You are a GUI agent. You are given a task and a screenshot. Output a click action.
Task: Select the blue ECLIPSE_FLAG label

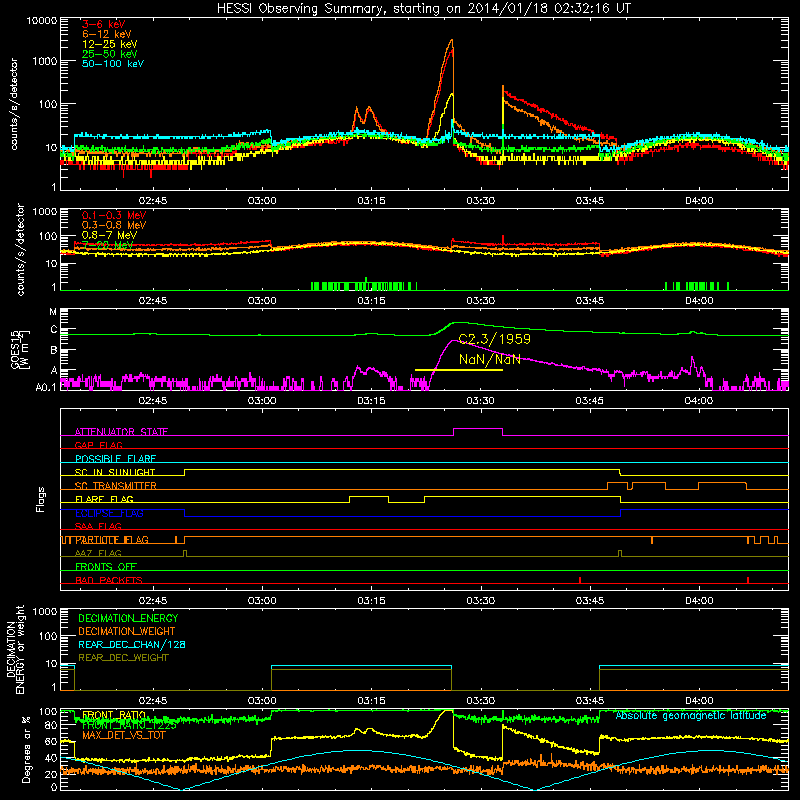pyautogui.click(x=109, y=513)
